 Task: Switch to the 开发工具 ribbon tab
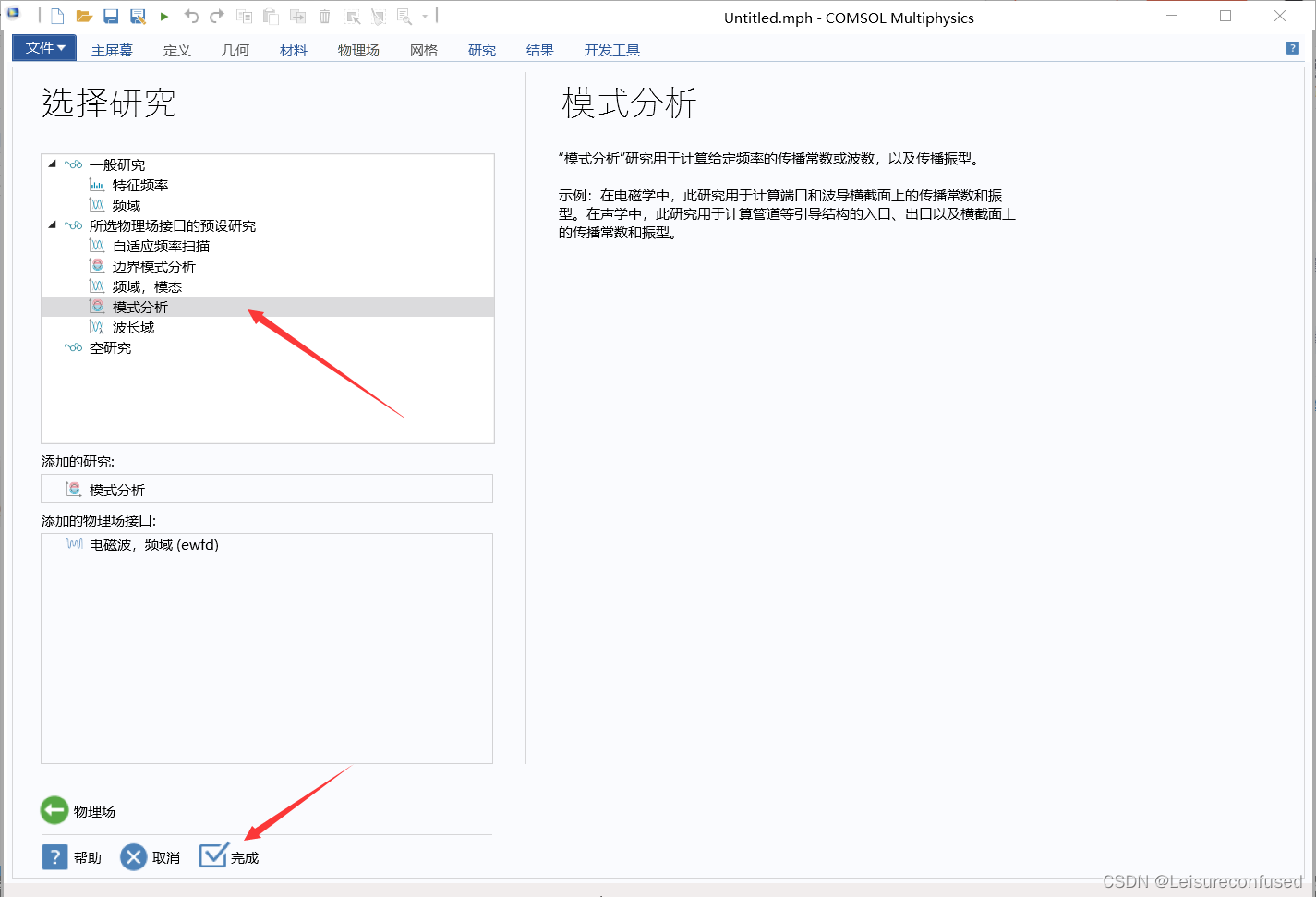[611, 50]
